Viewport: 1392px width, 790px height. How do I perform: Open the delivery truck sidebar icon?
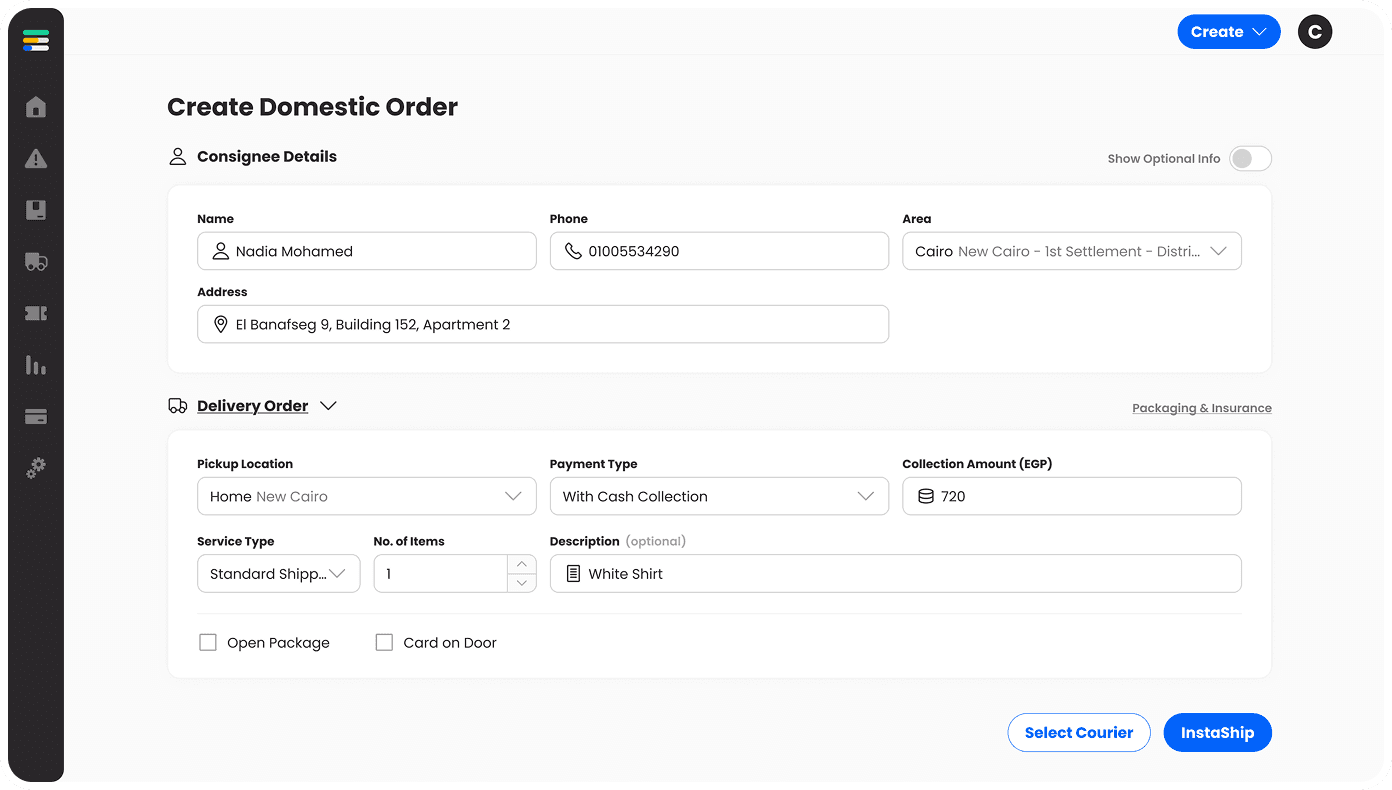(x=36, y=262)
